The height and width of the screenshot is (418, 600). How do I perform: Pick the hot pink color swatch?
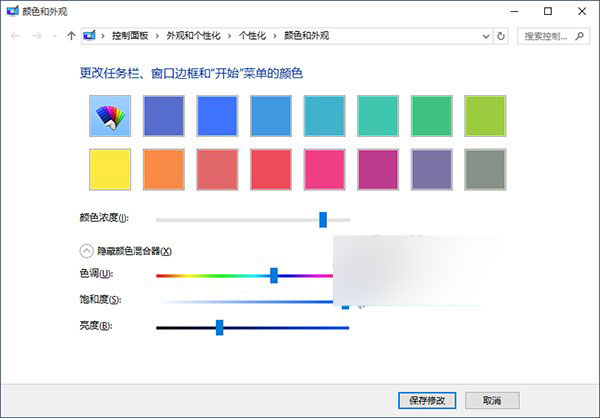(x=323, y=170)
